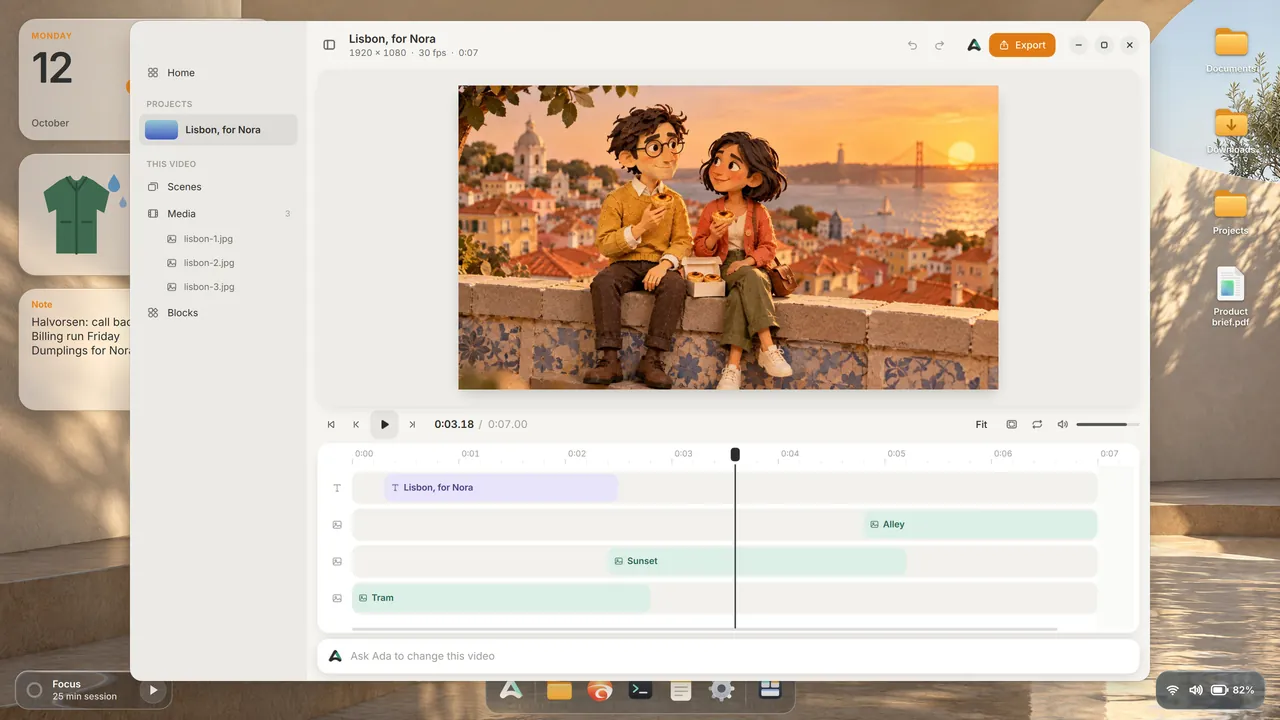The image size is (1280, 720).
Task: Click the Tram track image icon
Action: (x=337, y=598)
